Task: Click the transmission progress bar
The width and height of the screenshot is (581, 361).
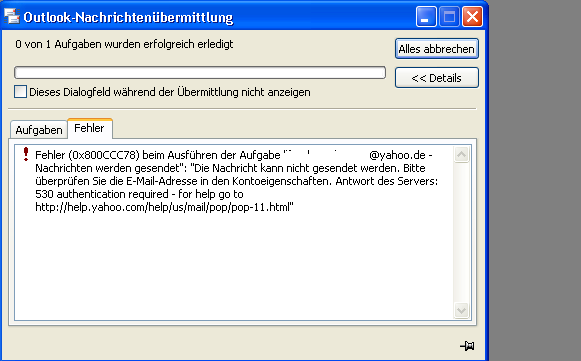Action: 200,72
